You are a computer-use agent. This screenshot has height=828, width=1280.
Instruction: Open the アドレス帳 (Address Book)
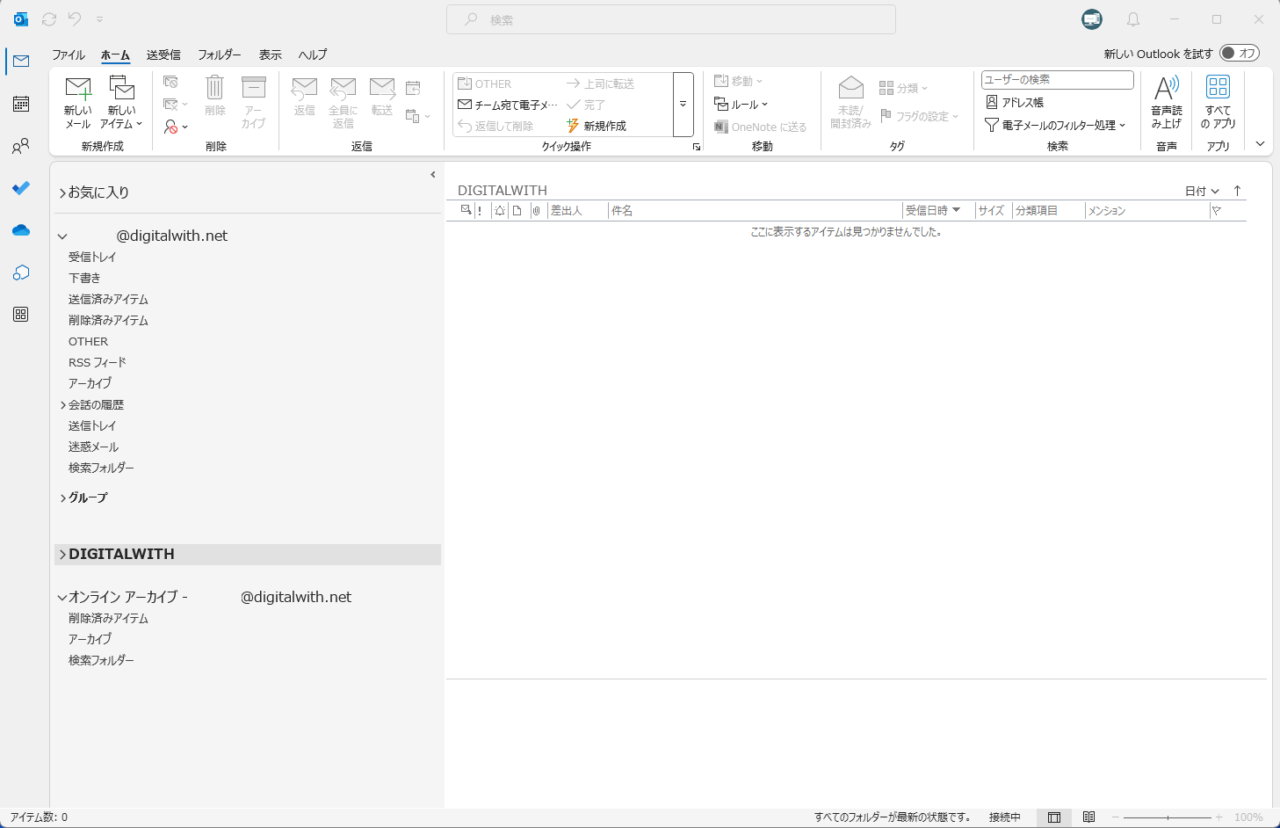(x=1022, y=101)
